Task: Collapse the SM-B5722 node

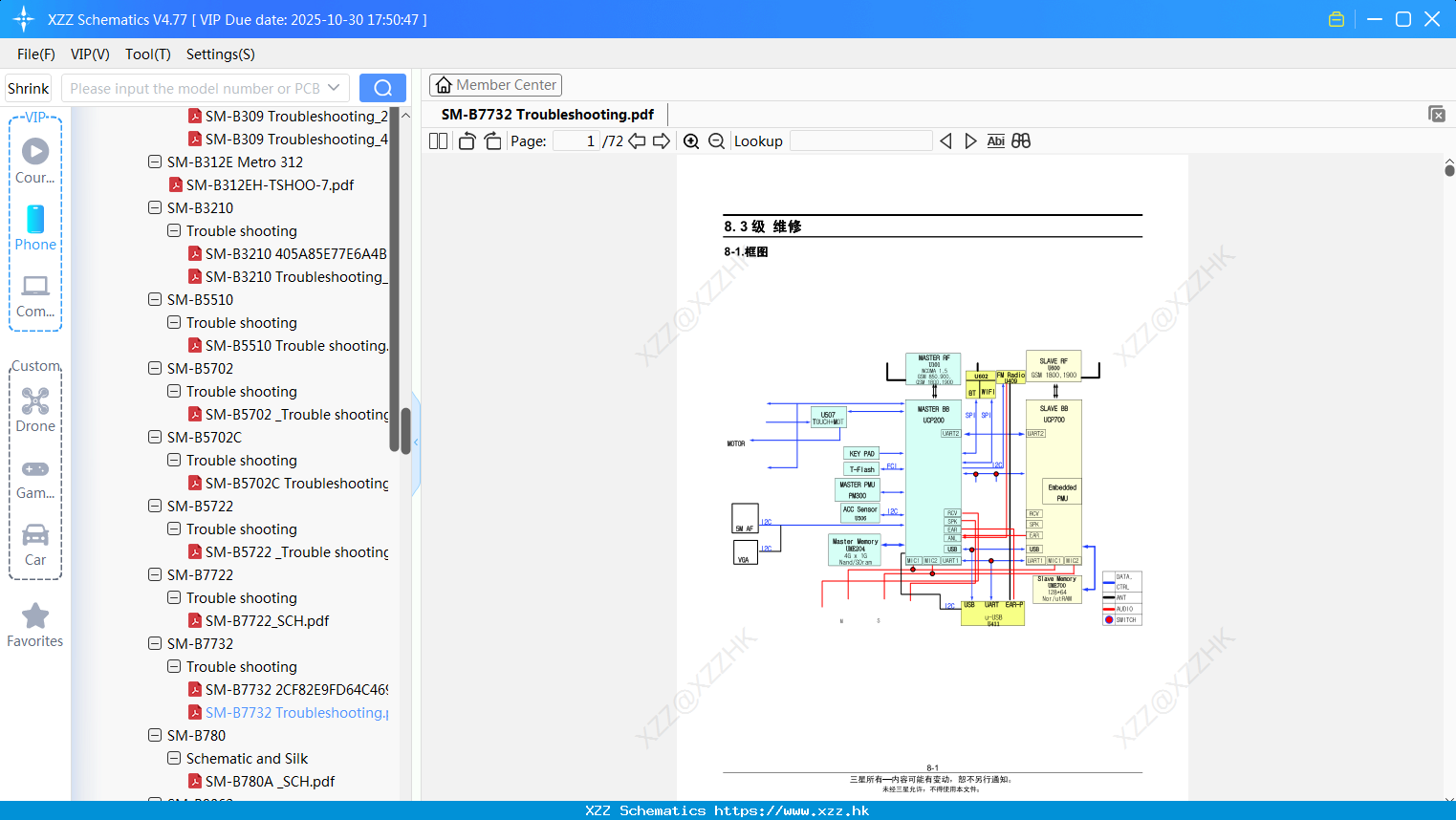Action: coord(155,506)
